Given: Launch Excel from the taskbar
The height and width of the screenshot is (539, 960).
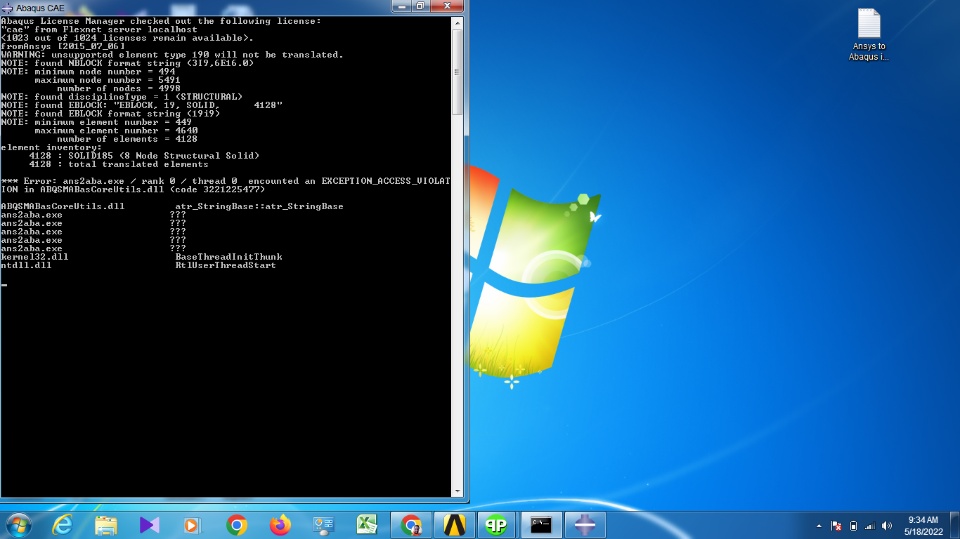Looking at the screenshot, I should [x=367, y=525].
